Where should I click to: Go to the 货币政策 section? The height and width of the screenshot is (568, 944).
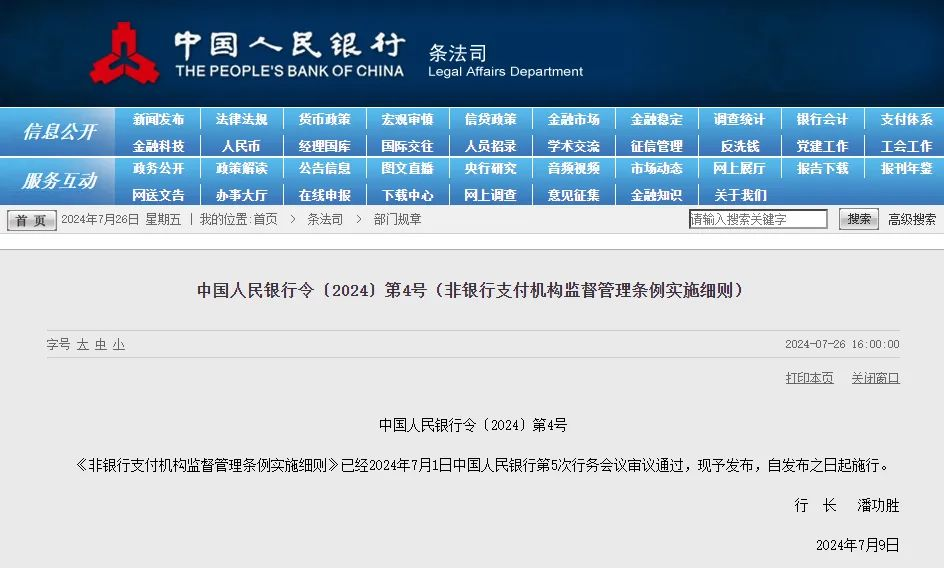(324, 119)
